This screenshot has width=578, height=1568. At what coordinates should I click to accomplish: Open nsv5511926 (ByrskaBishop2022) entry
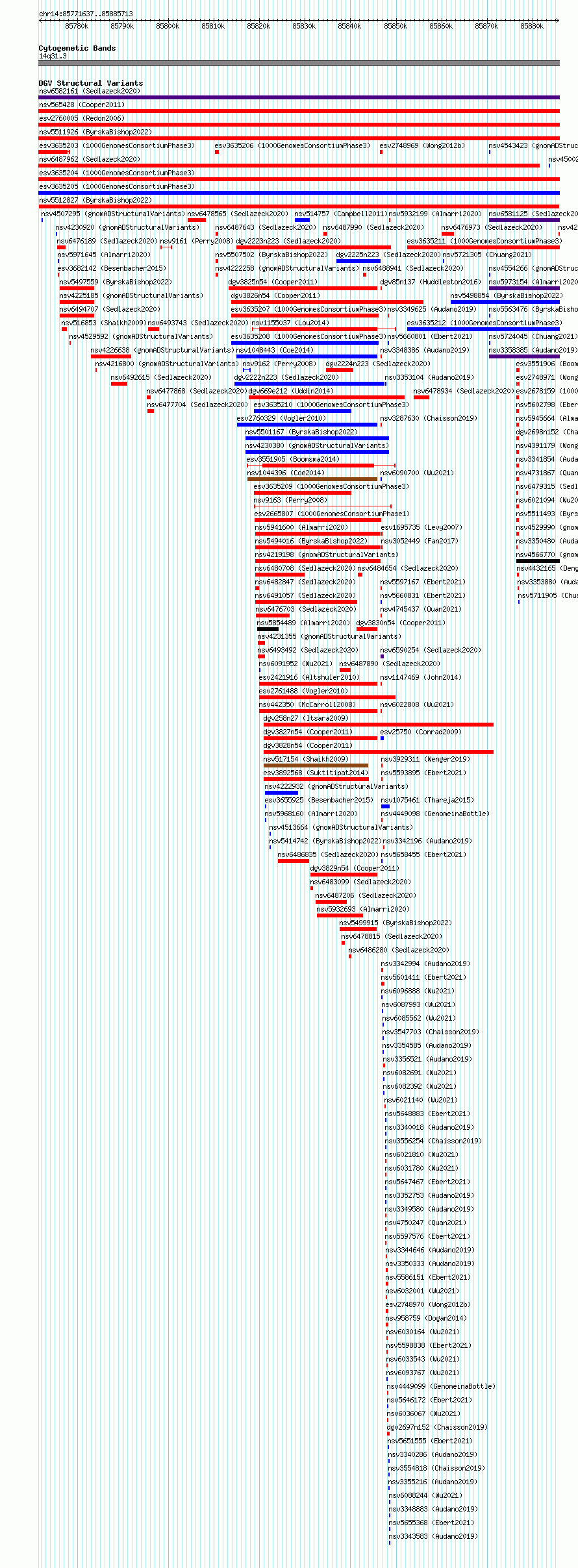pyautogui.click(x=95, y=132)
